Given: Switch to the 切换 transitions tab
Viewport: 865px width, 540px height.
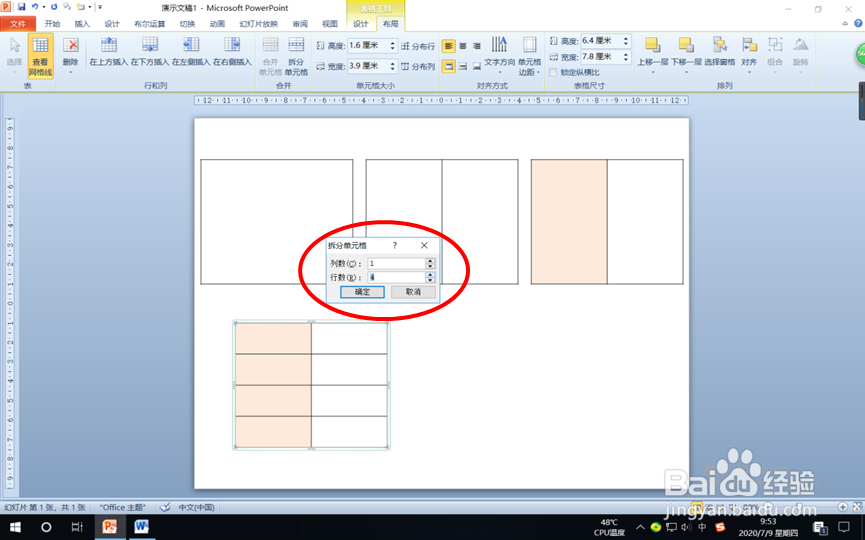Looking at the screenshot, I should pyautogui.click(x=188, y=24).
